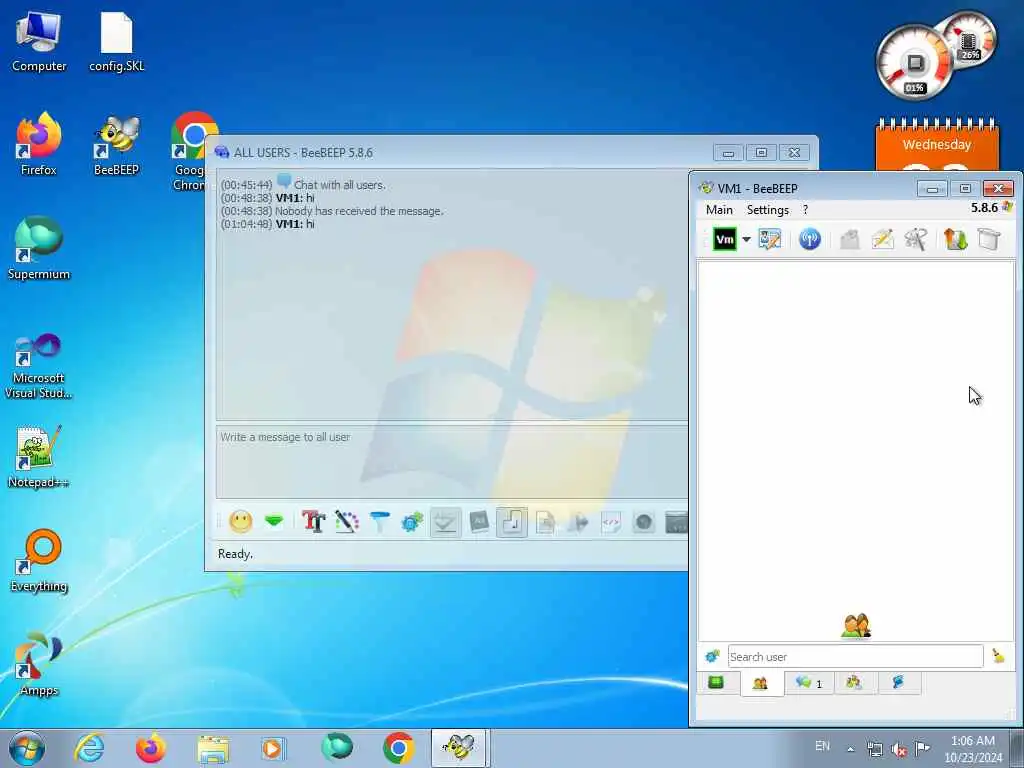Viewport: 1024px width, 768px height.
Task: Open the Ampps desktop shortcut
Action: 39,665
